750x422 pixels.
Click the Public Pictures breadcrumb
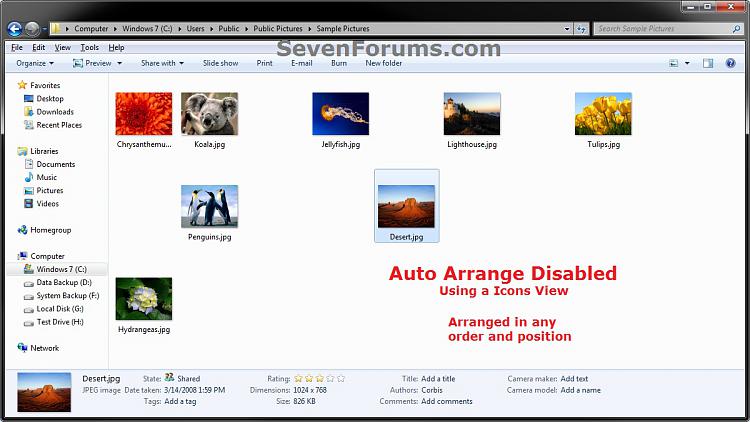[278, 29]
